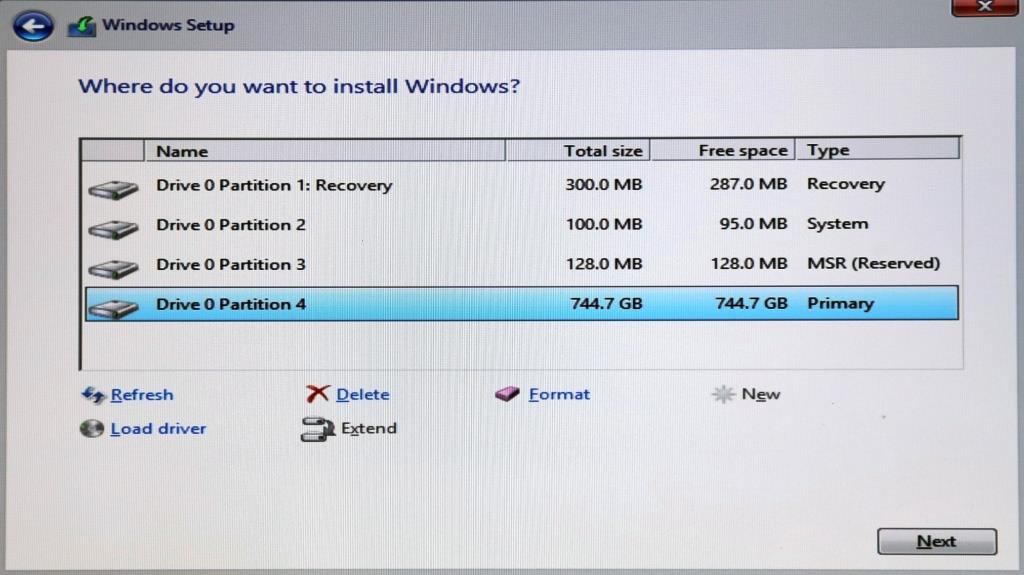Sort by Free space column header

[742, 151]
